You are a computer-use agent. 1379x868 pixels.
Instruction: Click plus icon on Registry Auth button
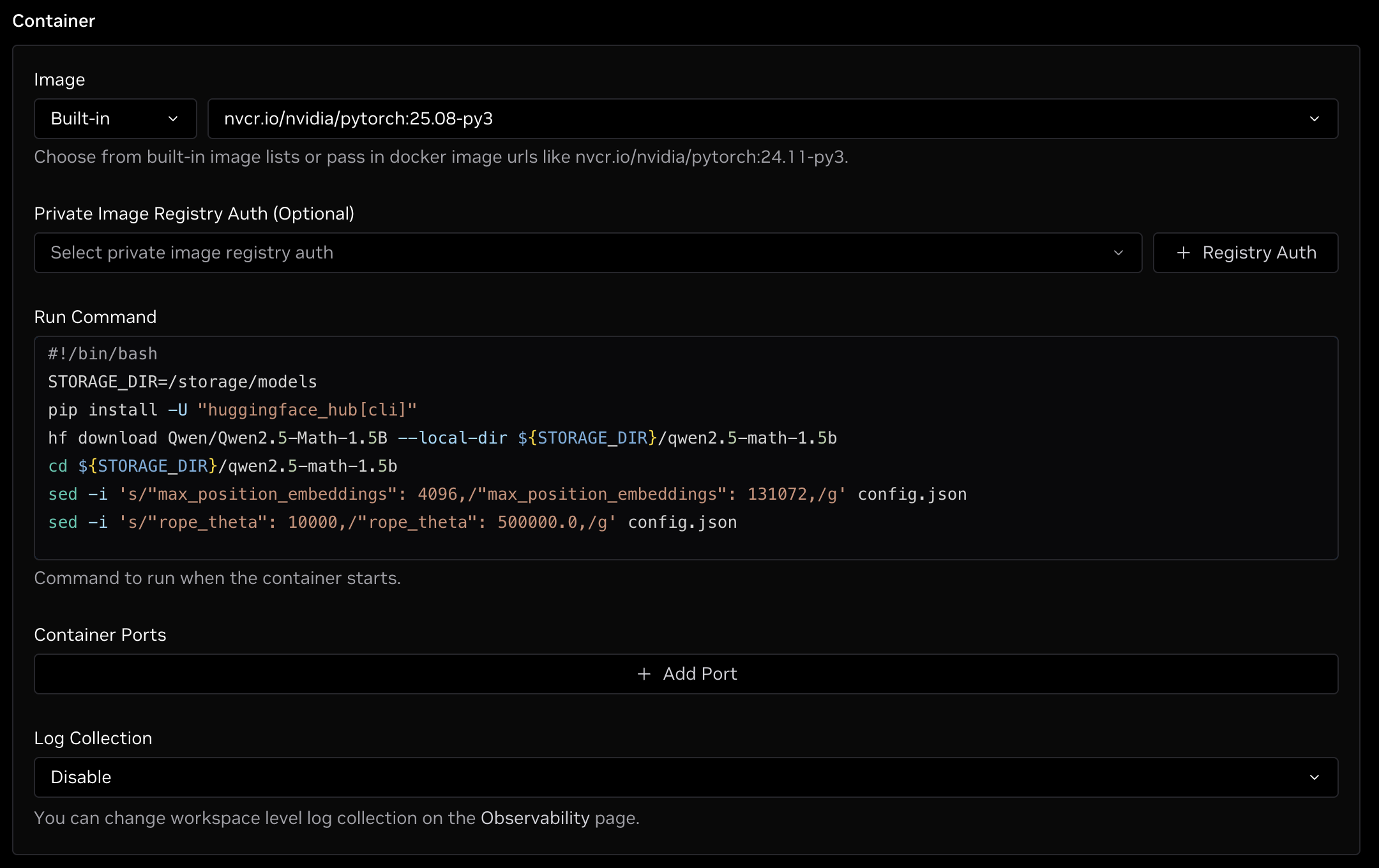pyautogui.click(x=1183, y=253)
